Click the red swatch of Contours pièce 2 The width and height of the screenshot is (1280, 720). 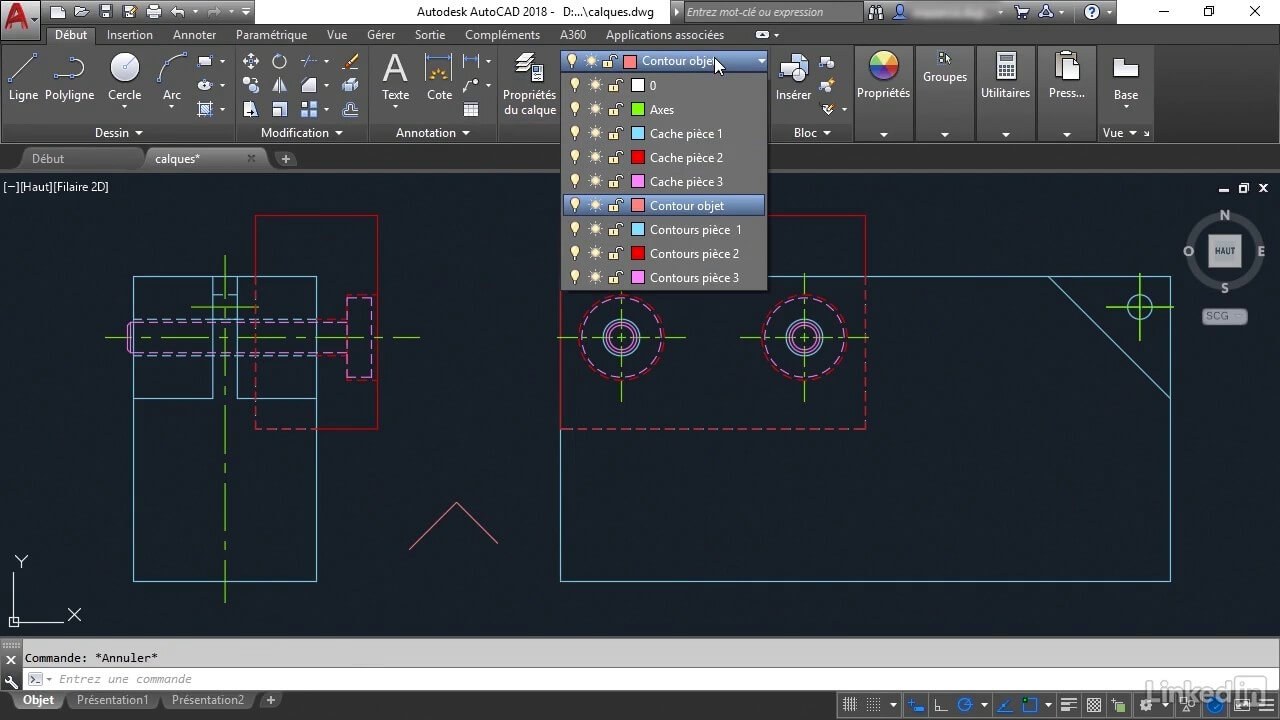tap(638, 253)
